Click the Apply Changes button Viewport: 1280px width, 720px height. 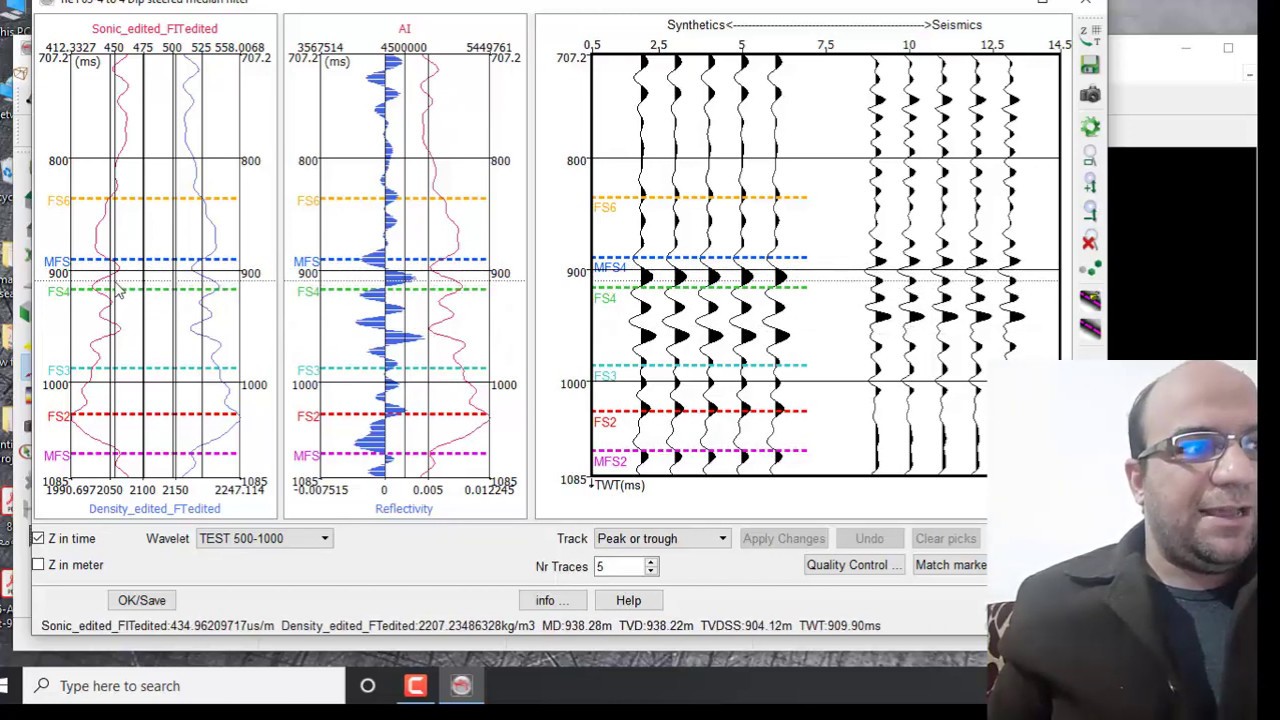[784, 538]
